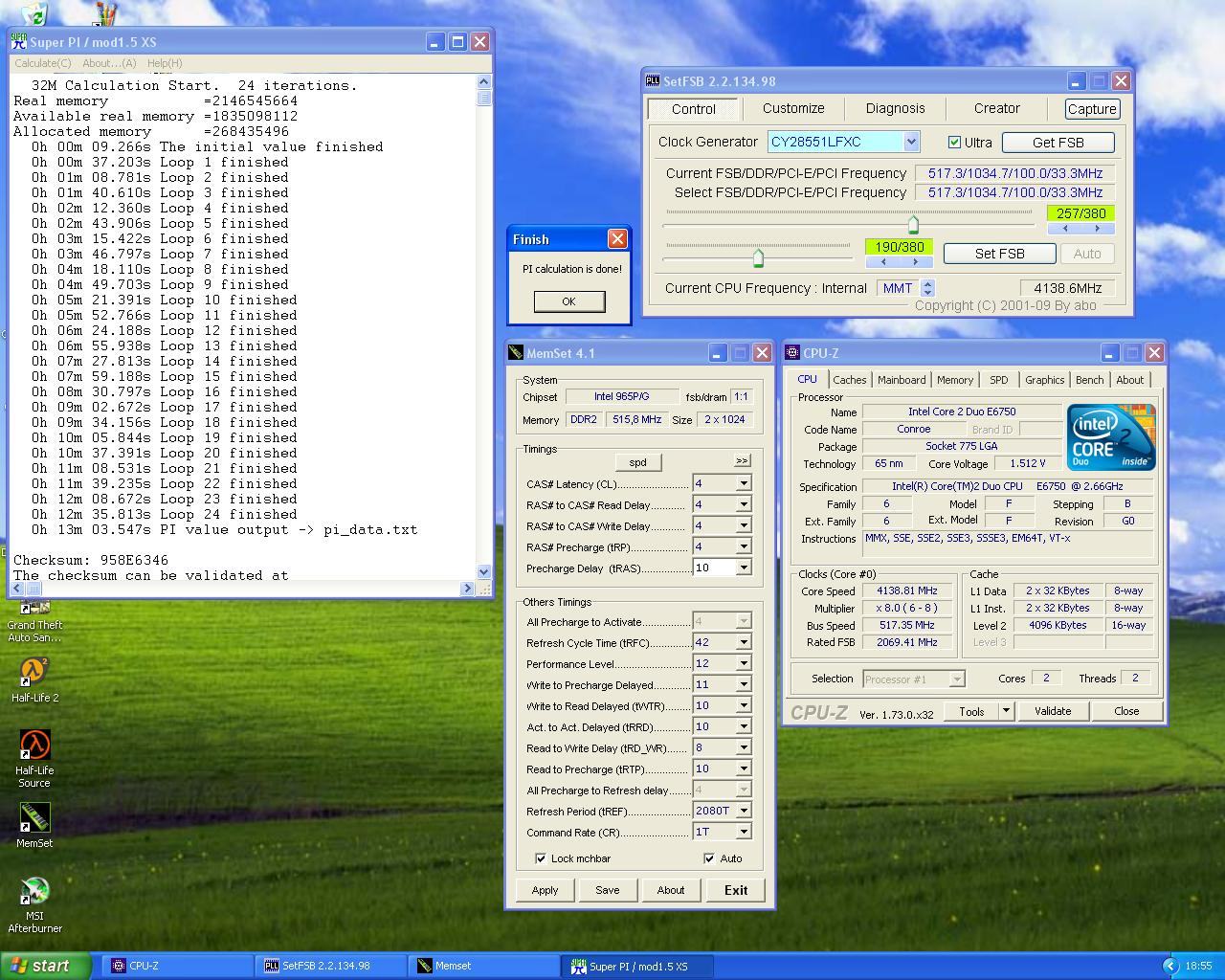Click the Validate button in CPU-Z
The width and height of the screenshot is (1225, 980).
point(1052,711)
